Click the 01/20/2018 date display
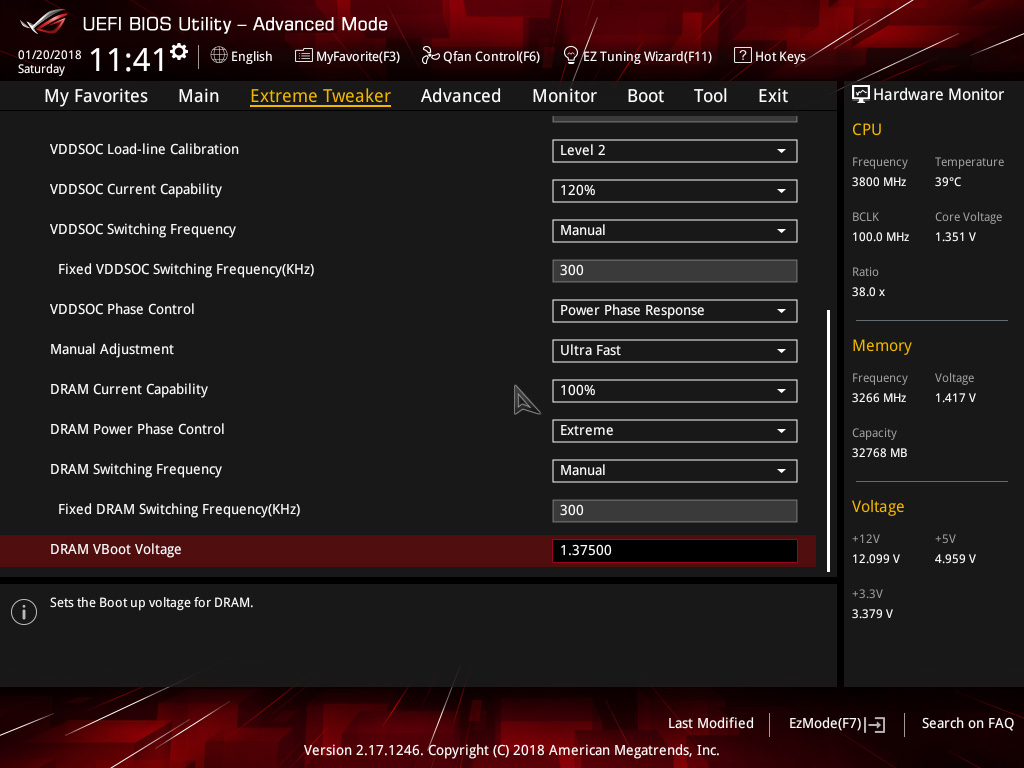Viewport: 1024px width, 768px height. click(x=50, y=55)
